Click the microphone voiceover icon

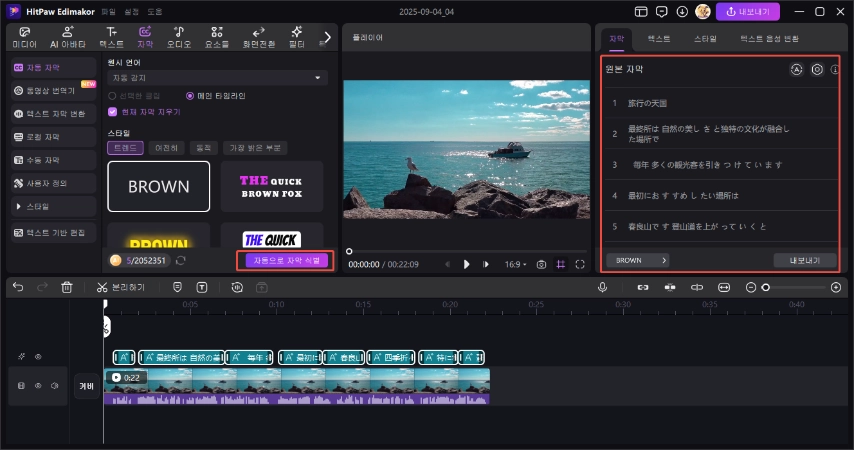(603, 287)
